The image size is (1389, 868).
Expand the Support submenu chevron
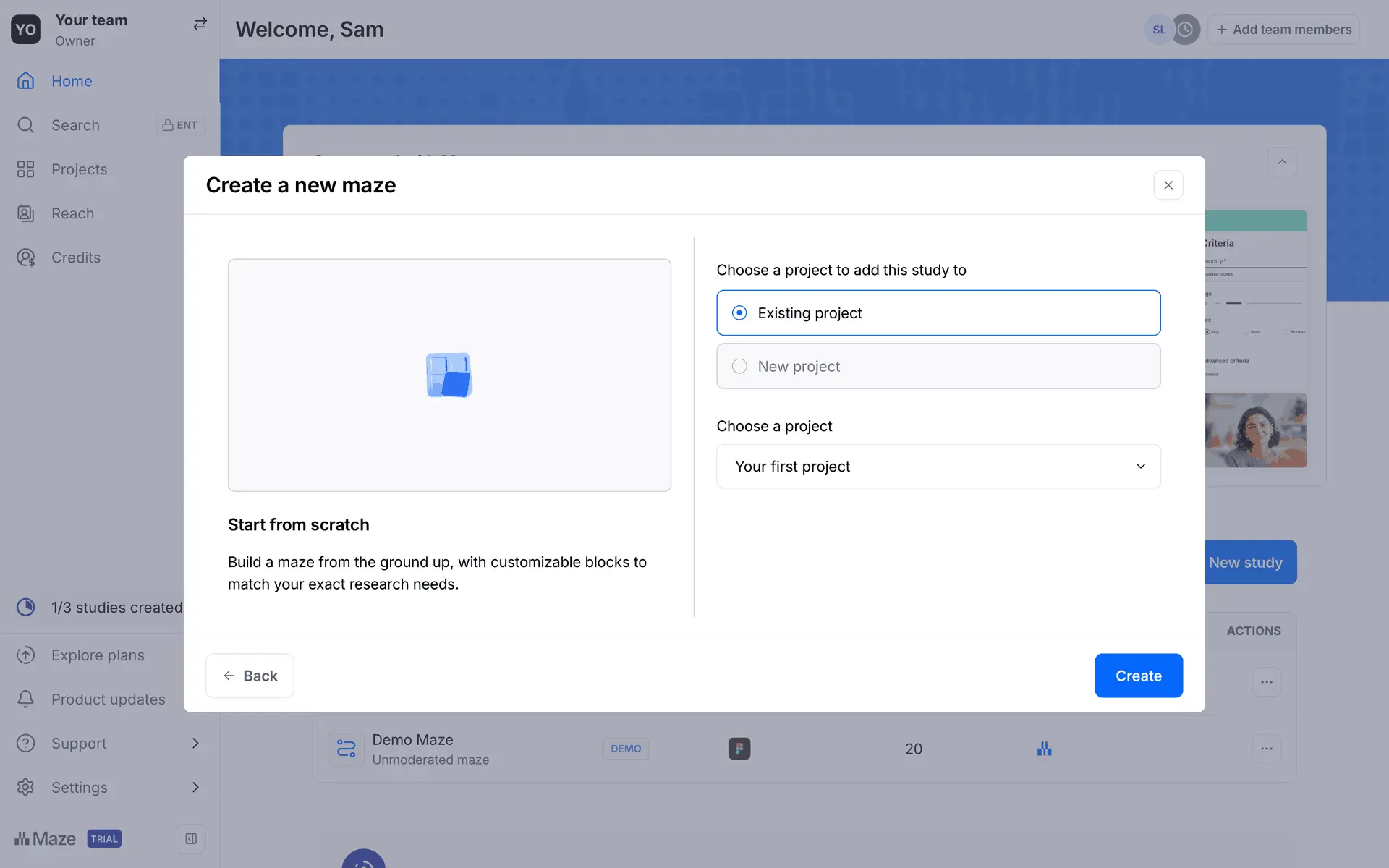(195, 744)
